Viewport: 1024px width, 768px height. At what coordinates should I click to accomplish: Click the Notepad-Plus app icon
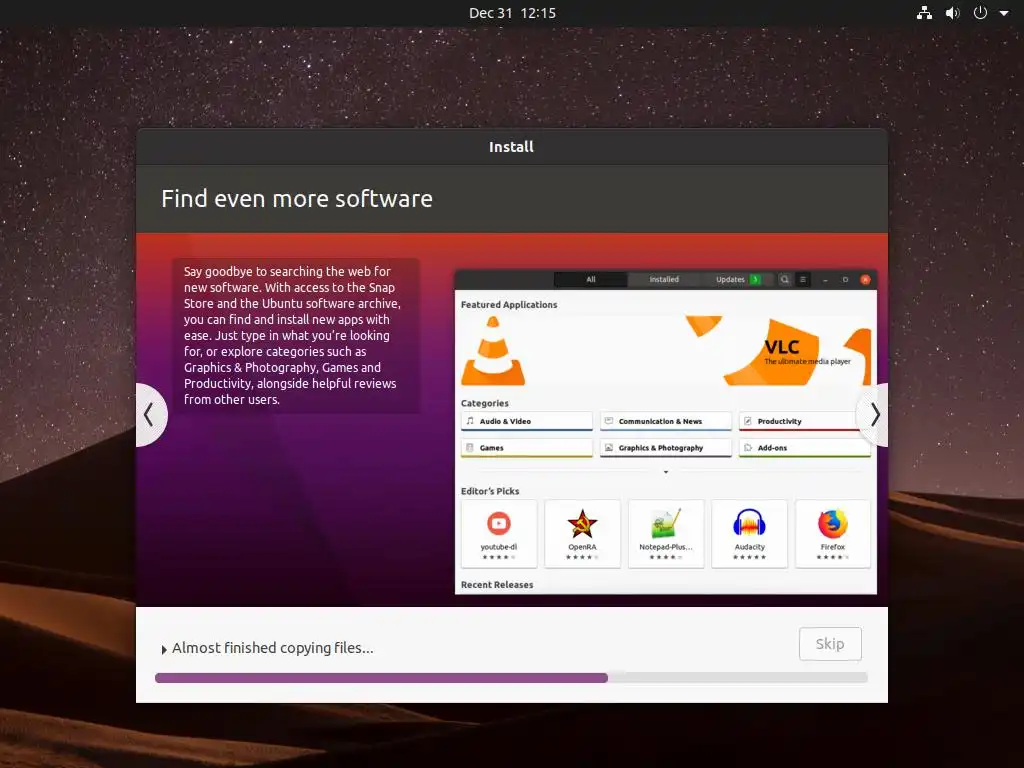(666, 523)
